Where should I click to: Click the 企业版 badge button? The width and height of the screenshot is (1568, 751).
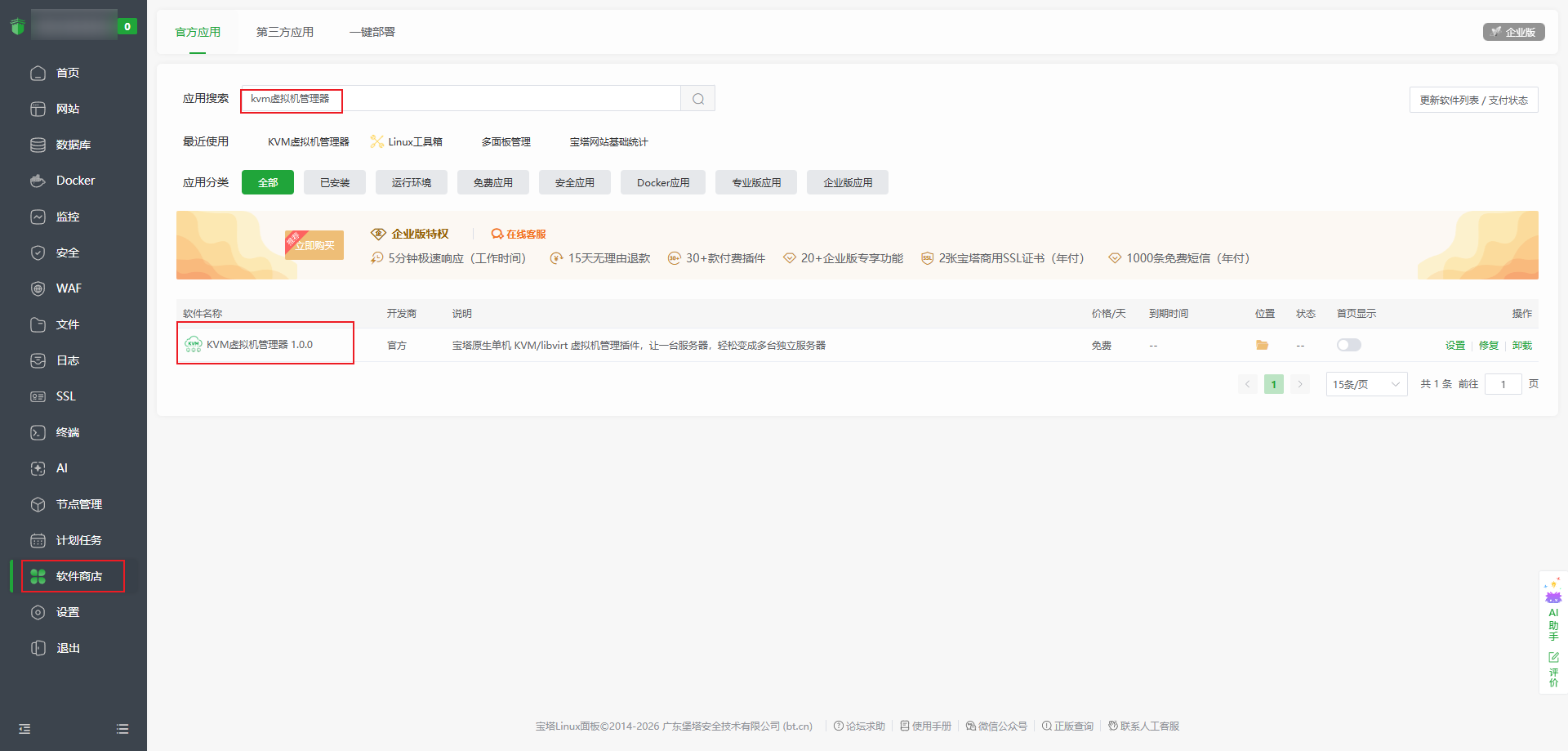click(x=1514, y=32)
